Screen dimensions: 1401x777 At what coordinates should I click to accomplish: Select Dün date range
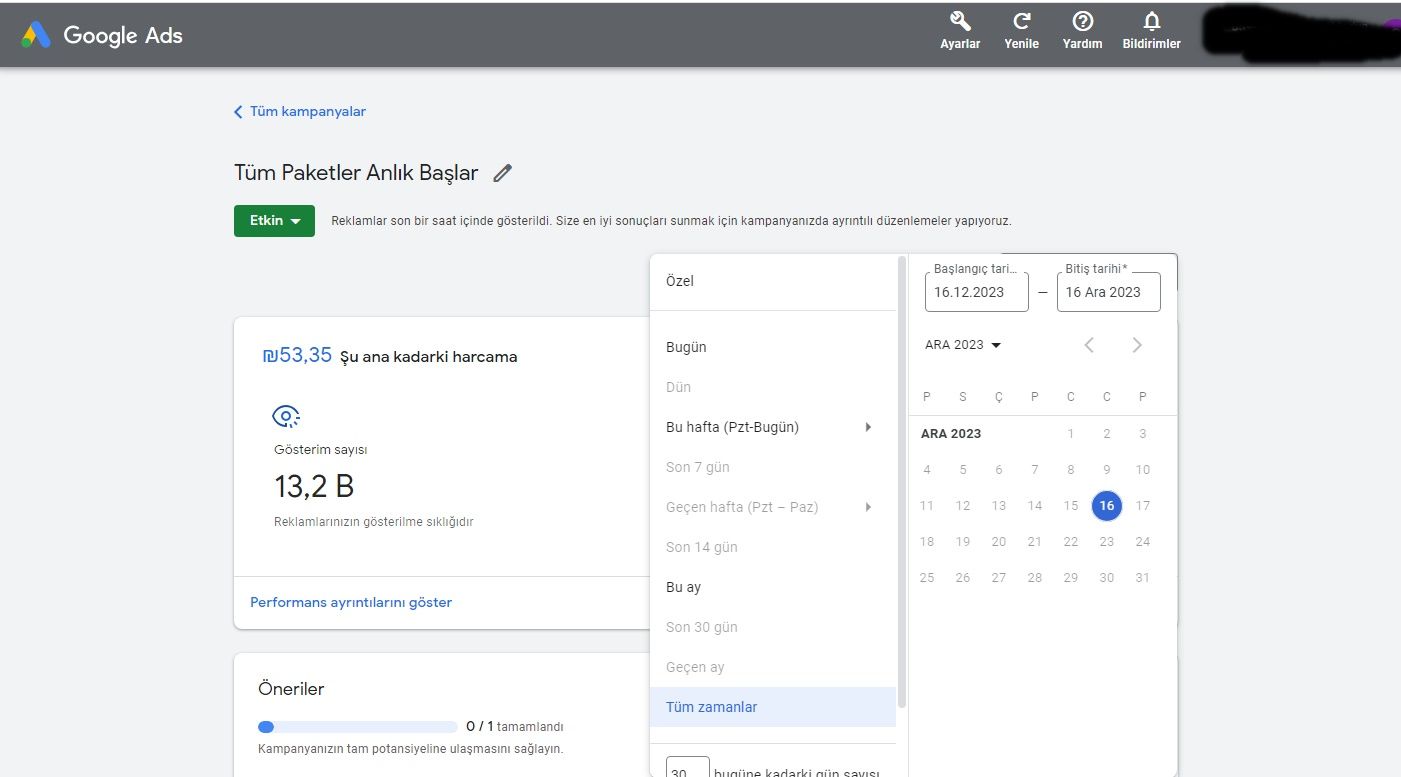point(773,387)
